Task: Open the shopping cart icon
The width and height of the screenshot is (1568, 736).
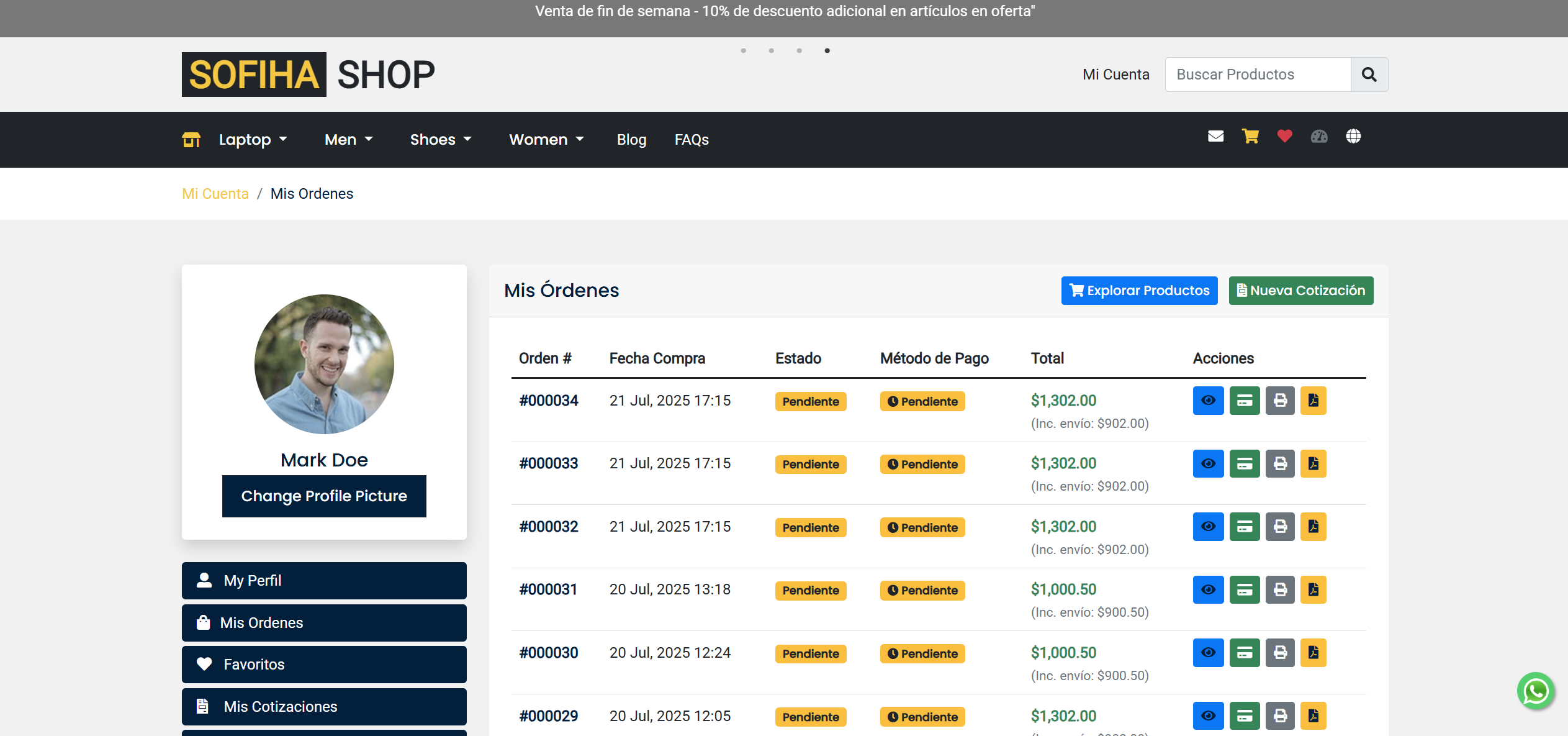Action: (x=1250, y=136)
